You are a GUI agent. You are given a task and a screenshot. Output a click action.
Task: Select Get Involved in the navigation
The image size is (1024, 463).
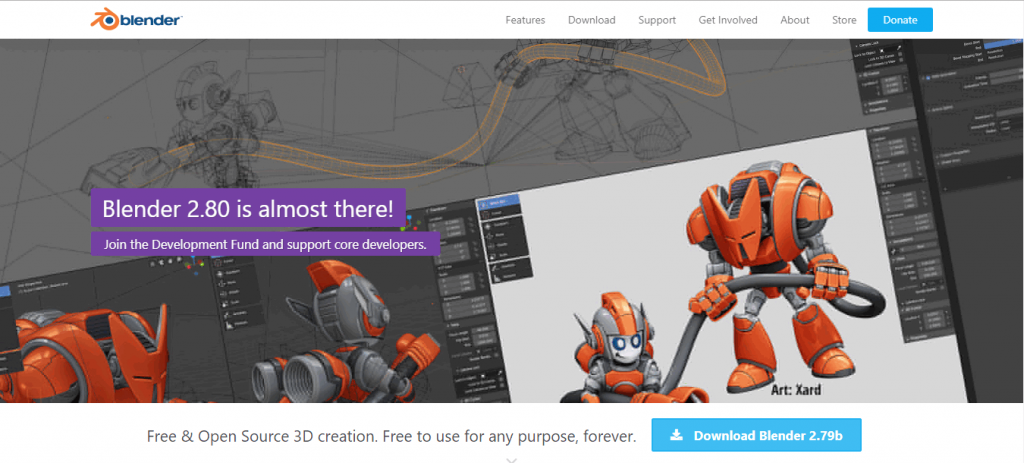pyautogui.click(x=728, y=20)
